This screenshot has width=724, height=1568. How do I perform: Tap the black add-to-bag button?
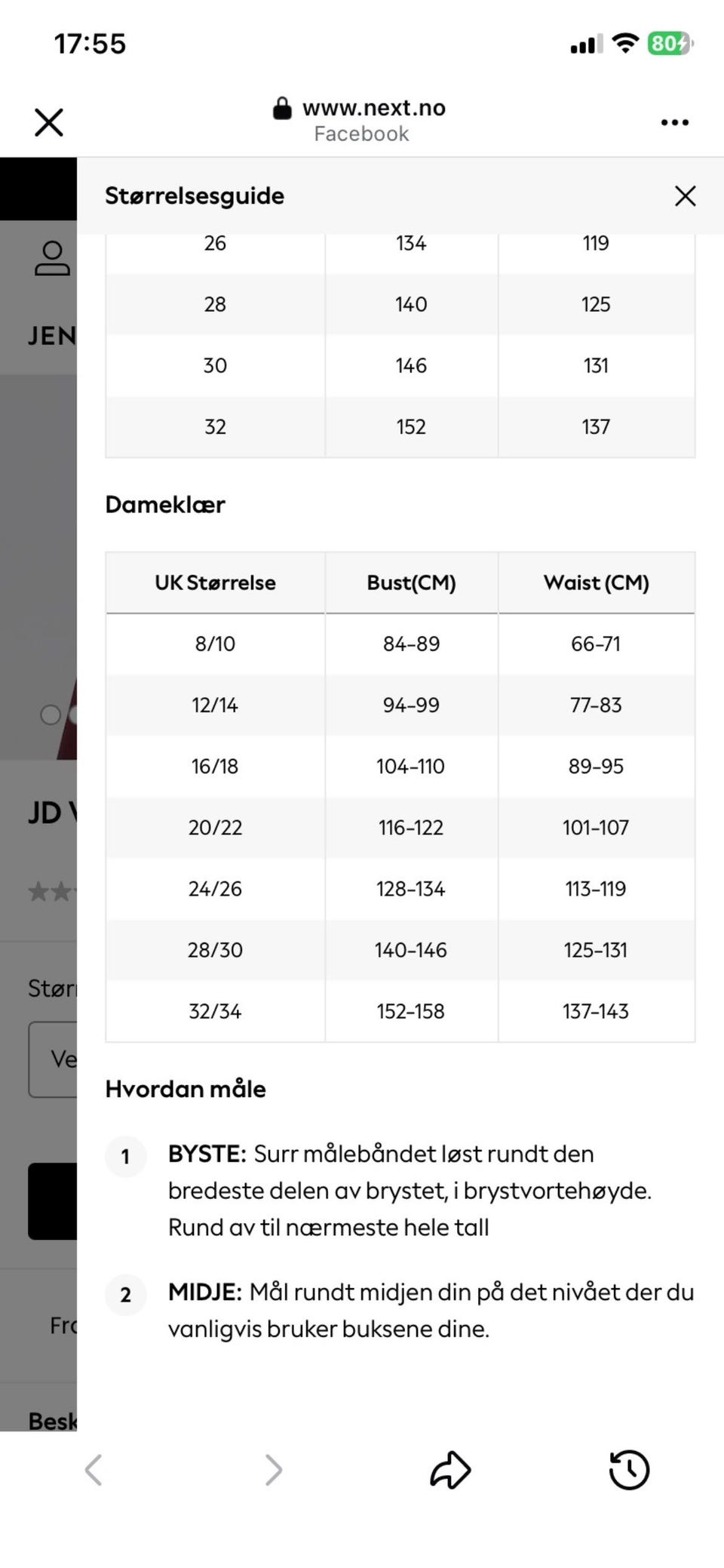pos(53,1201)
